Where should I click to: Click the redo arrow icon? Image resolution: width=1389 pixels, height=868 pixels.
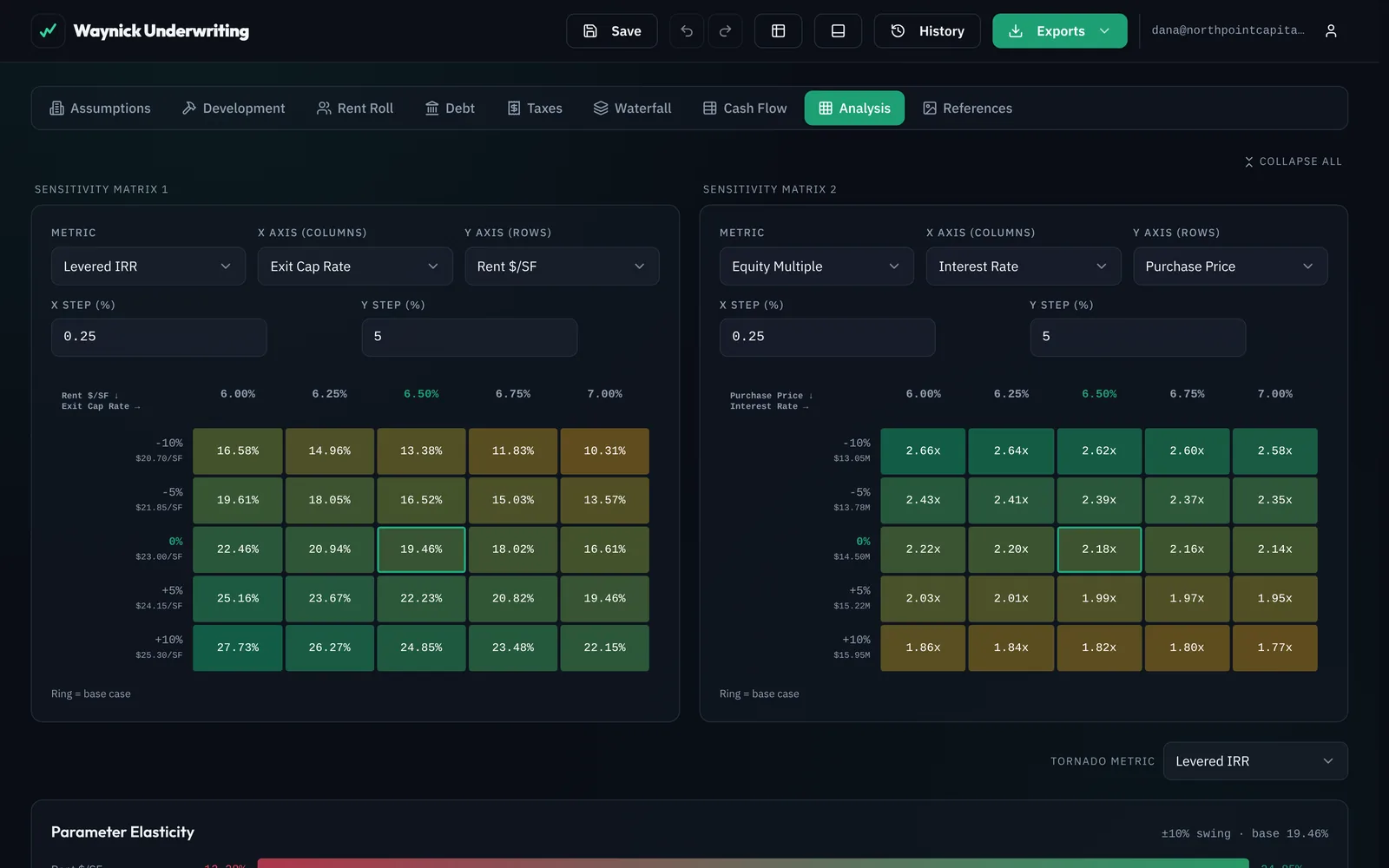pyautogui.click(x=726, y=31)
